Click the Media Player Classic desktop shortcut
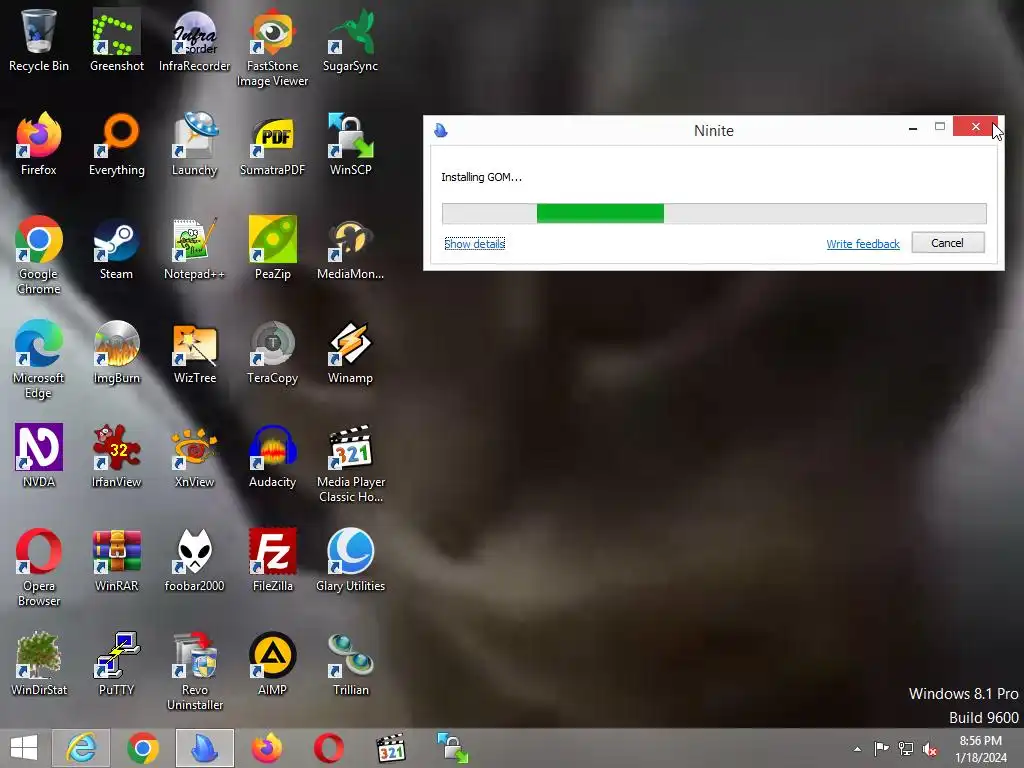The image size is (1024, 768). [x=351, y=464]
